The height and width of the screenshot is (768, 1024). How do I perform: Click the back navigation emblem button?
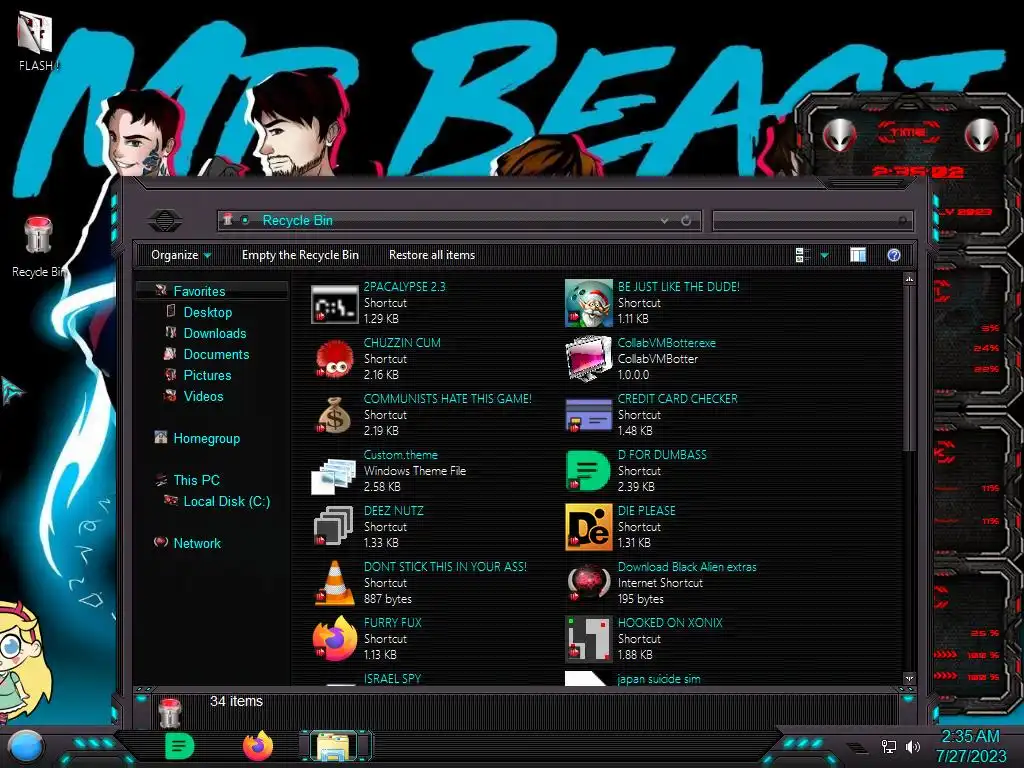click(x=165, y=220)
